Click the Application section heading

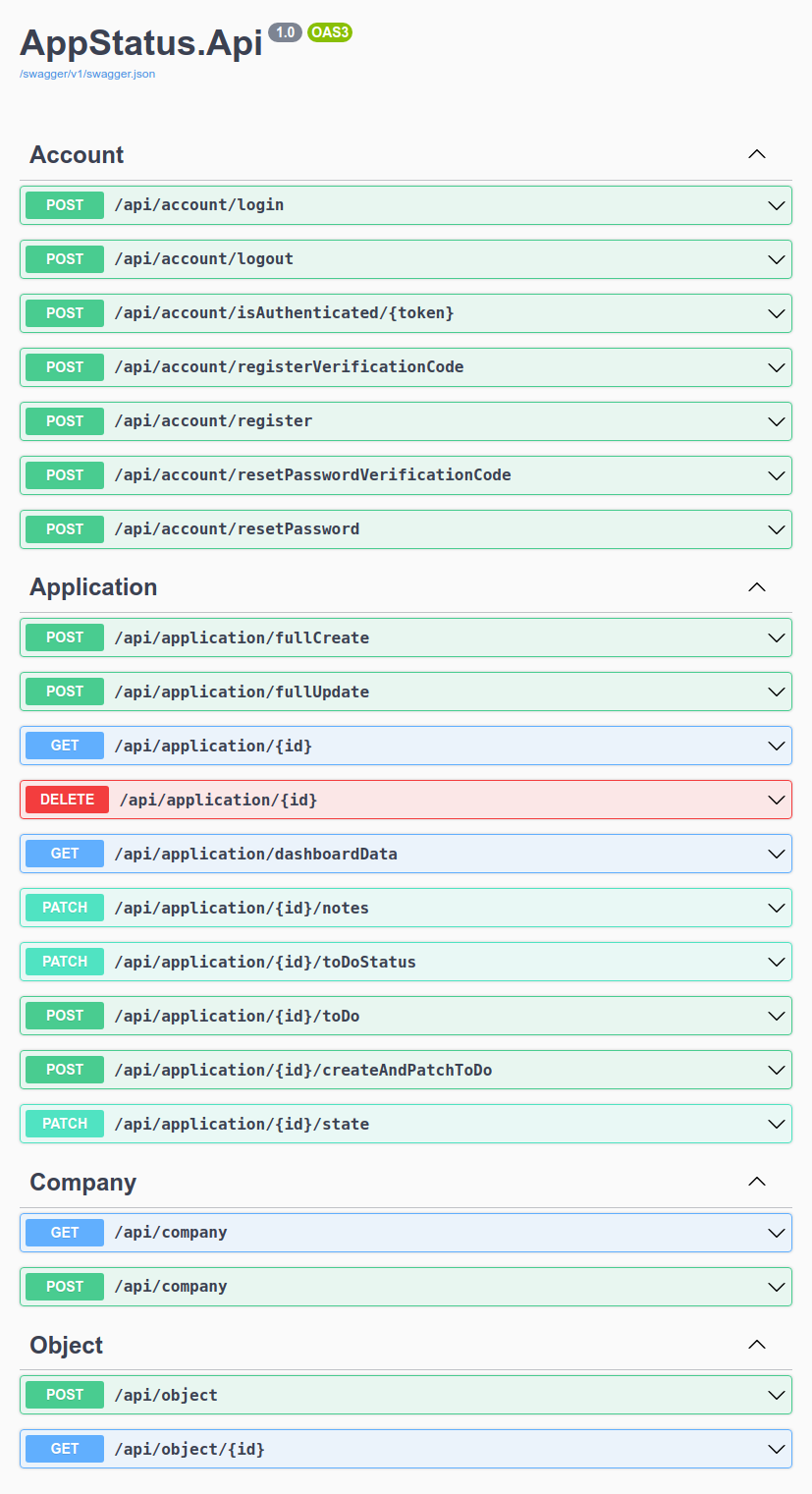point(93,587)
